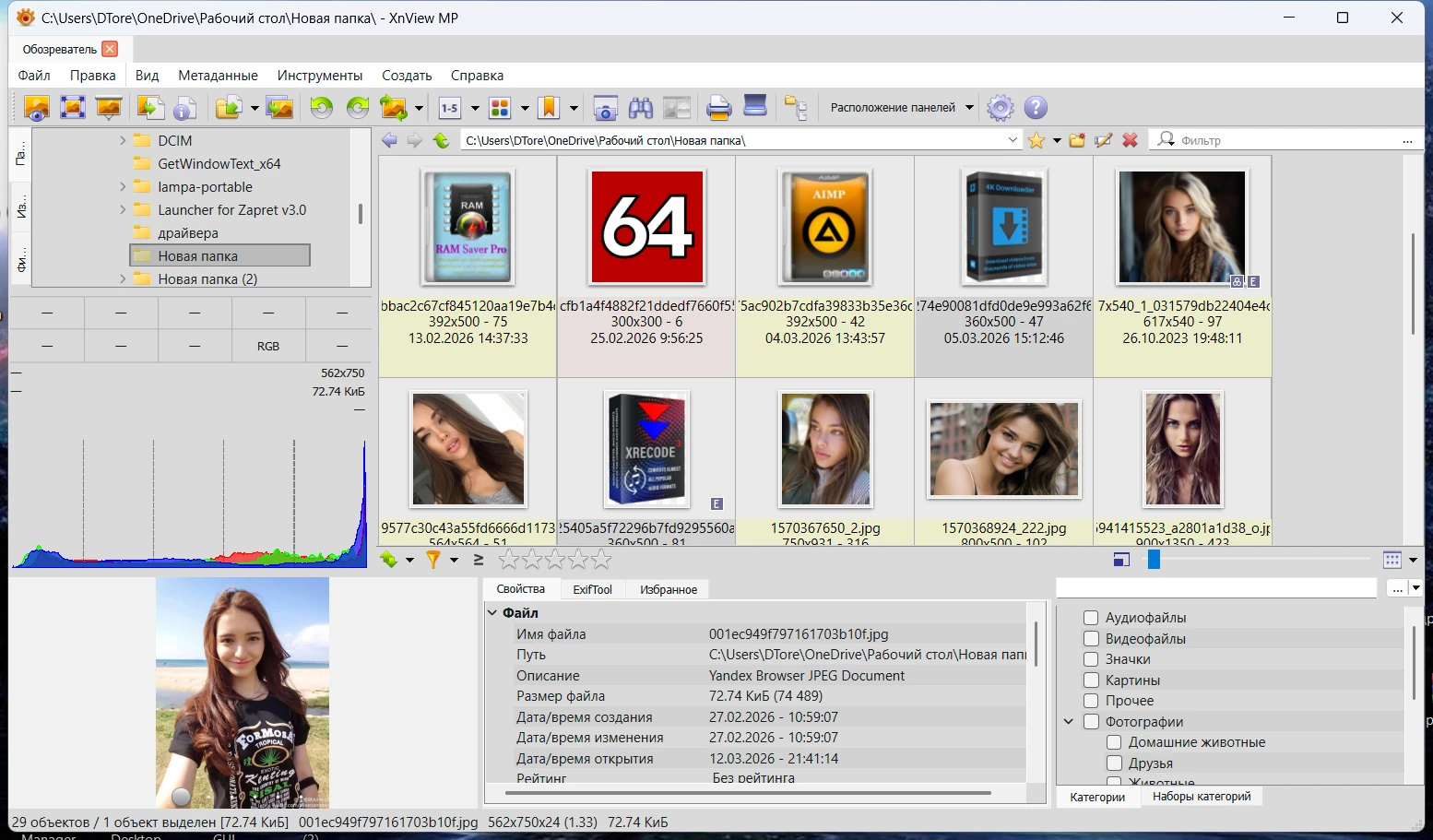The height and width of the screenshot is (840, 1433).
Task: Switch to the ExifTool tab
Action: coord(592,589)
